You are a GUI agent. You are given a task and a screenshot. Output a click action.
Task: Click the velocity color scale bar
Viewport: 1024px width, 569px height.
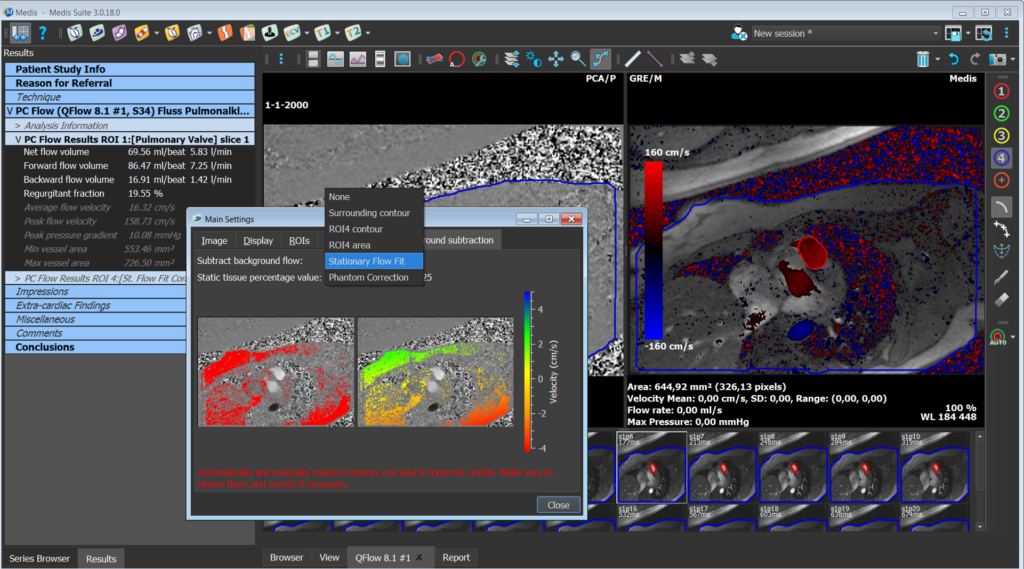pos(527,370)
